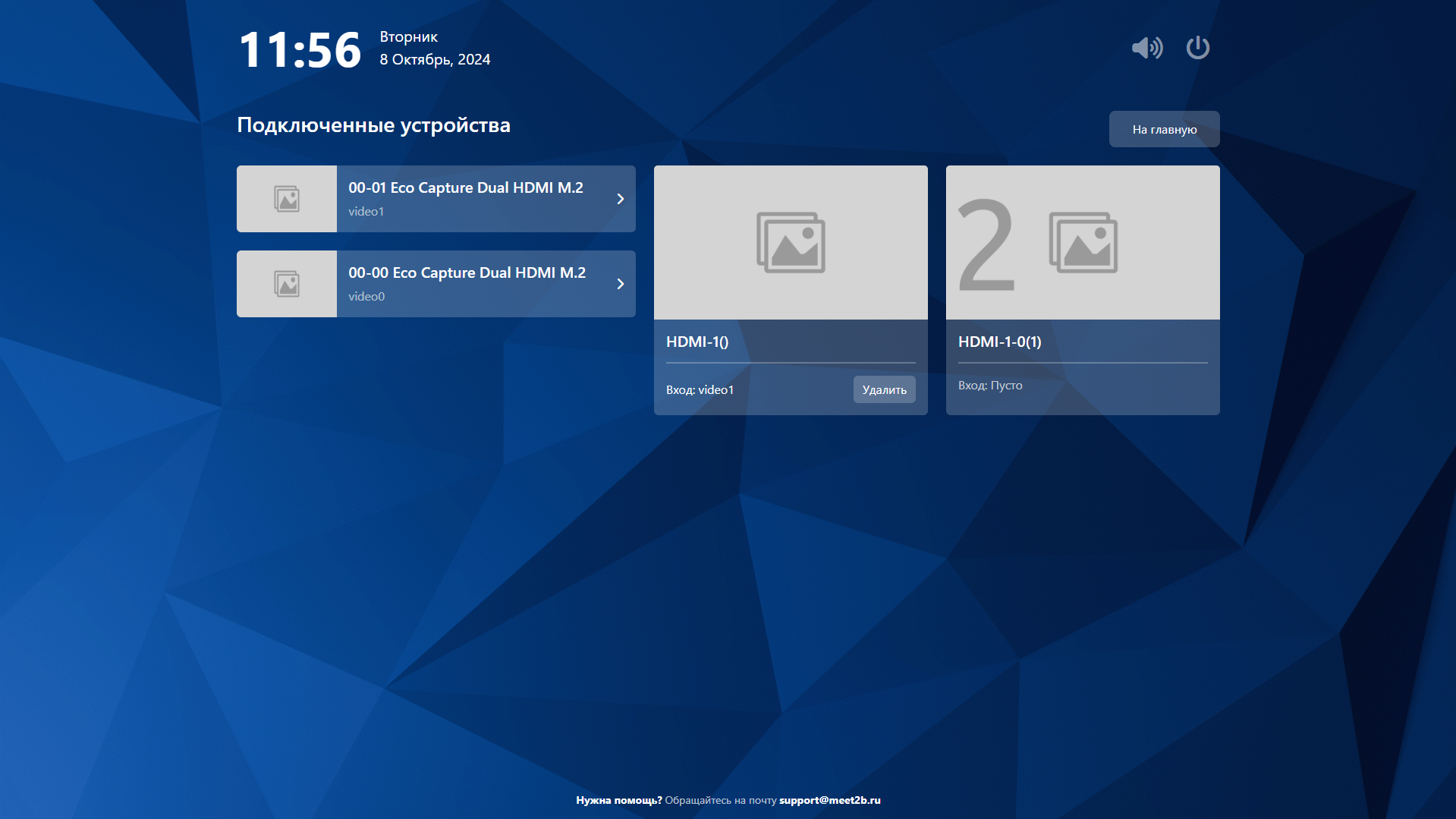Open the support@meet2b.ru email link
Viewport: 1456px width, 819px height.
click(x=829, y=800)
